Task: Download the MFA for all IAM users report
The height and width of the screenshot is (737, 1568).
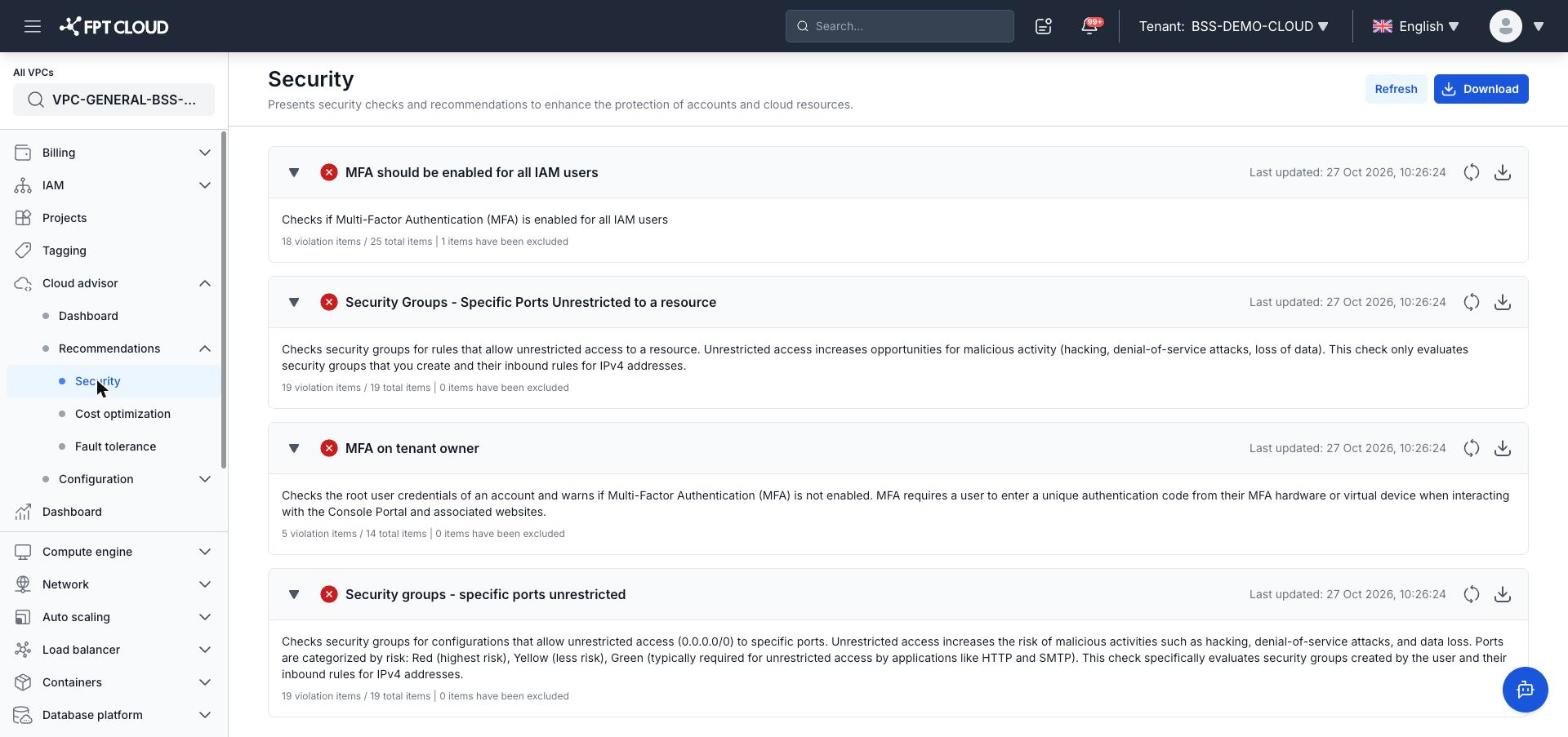Action: [1502, 173]
